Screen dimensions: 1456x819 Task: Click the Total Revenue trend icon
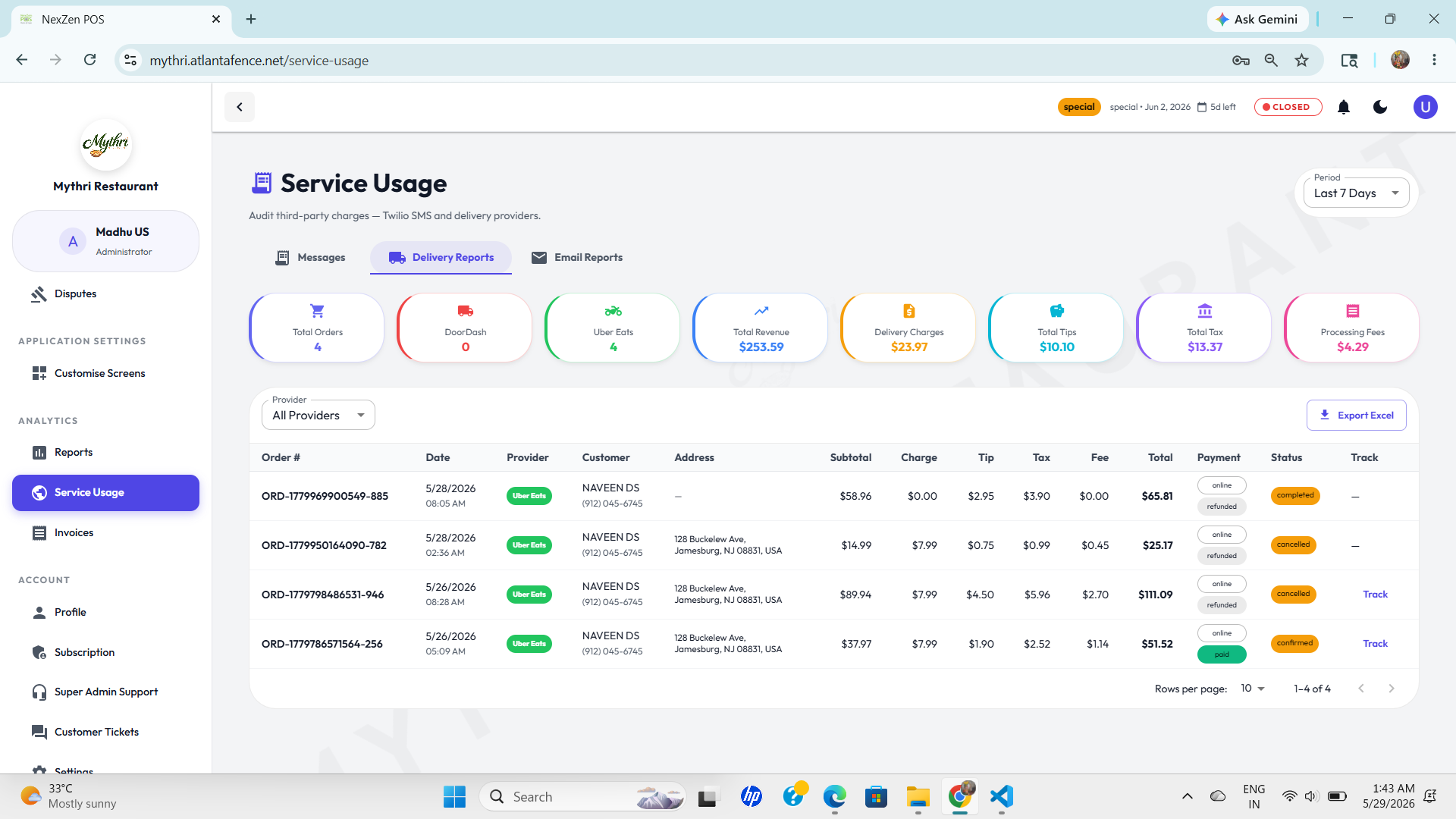[x=761, y=311]
